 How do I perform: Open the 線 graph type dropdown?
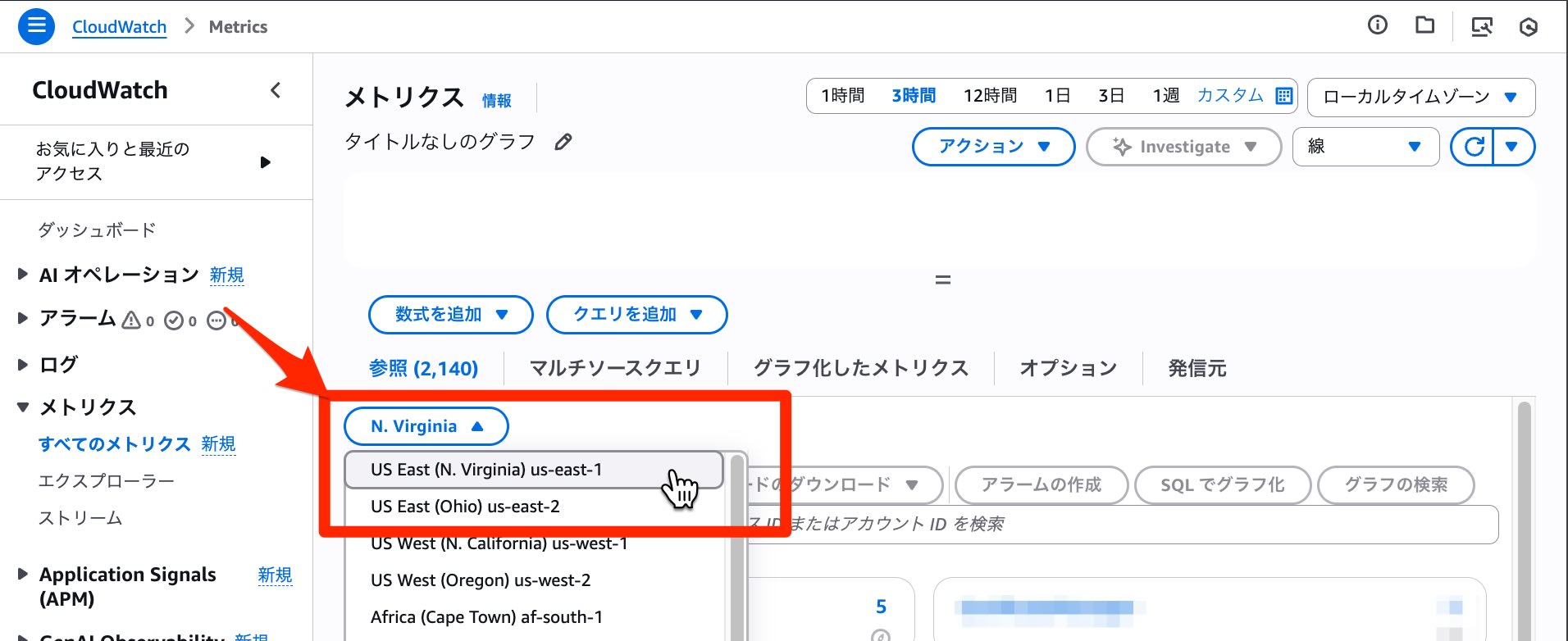pyautogui.click(x=1365, y=147)
